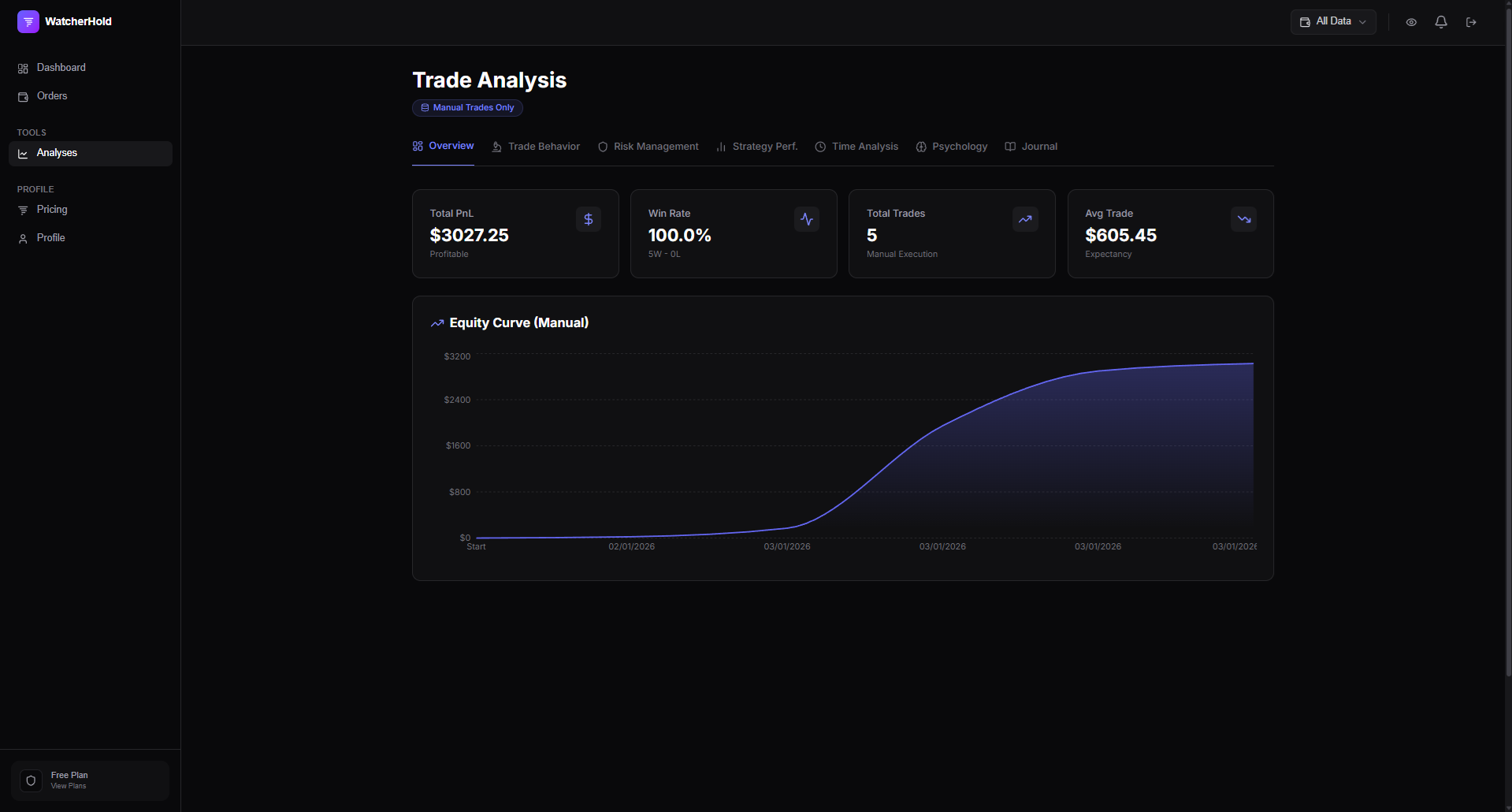Toggle the Manual Trades Only filter badge
This screenshot has height=812, width=1512.
(466, 108)
